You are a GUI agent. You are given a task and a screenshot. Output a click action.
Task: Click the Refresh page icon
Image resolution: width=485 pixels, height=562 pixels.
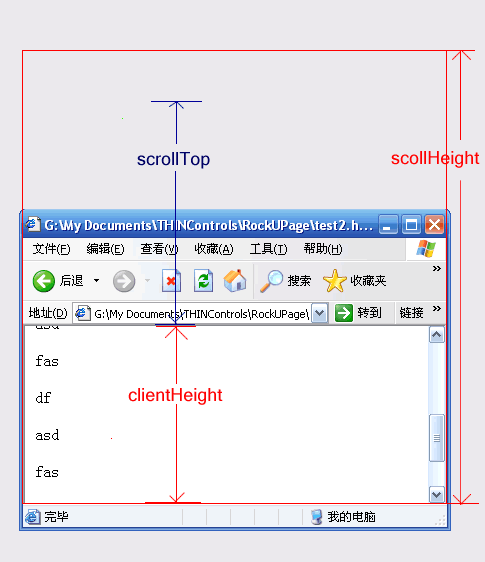[x=204, y=281]
